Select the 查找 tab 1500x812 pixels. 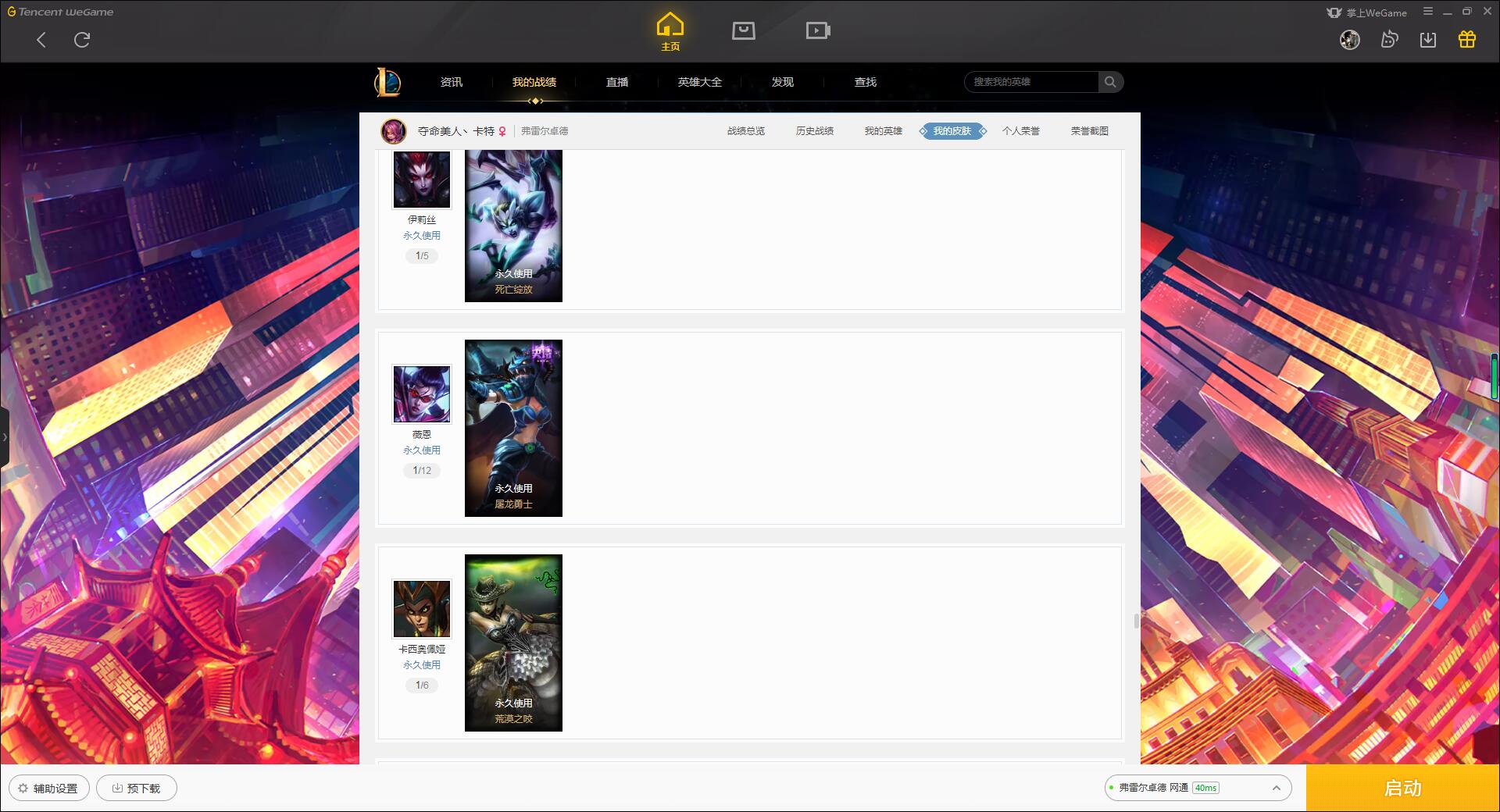pyautogui.click(x=866, y=82)
